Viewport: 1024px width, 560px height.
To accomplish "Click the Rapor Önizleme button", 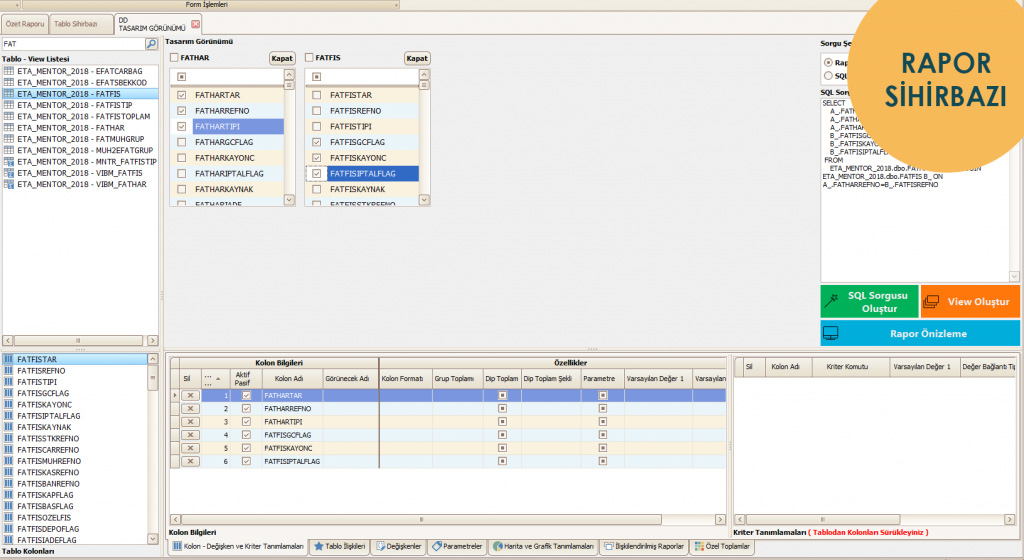I will (x=920, y=334).
